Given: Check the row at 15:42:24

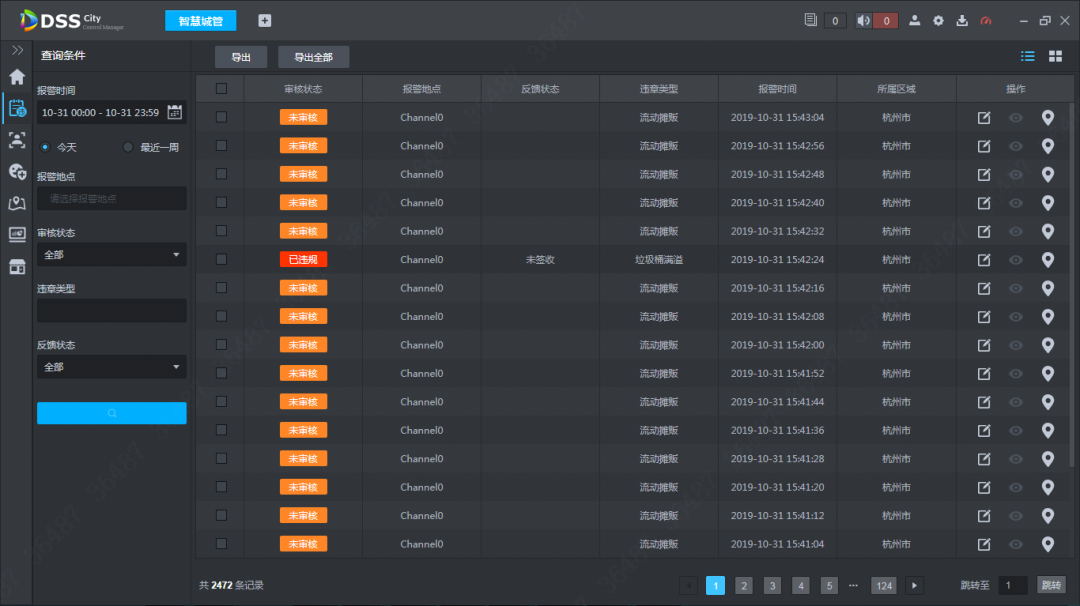Looking at the screenshot, I should 221,260.
